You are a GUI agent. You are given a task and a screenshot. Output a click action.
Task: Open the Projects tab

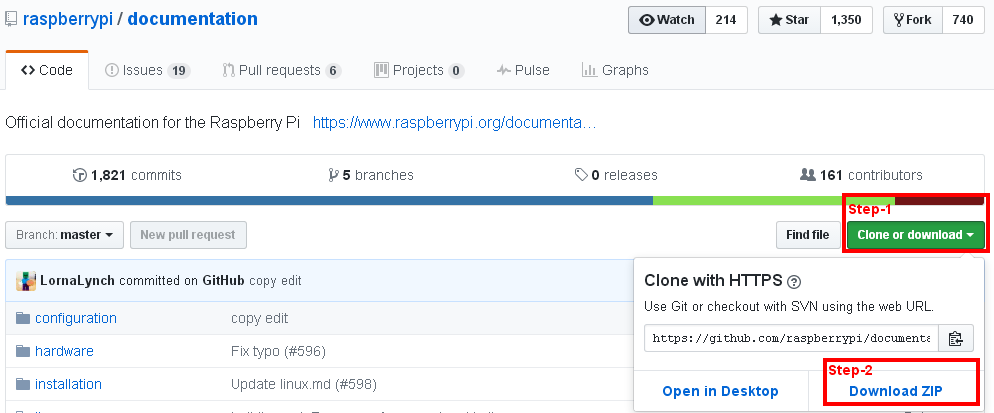coord(418,70)
